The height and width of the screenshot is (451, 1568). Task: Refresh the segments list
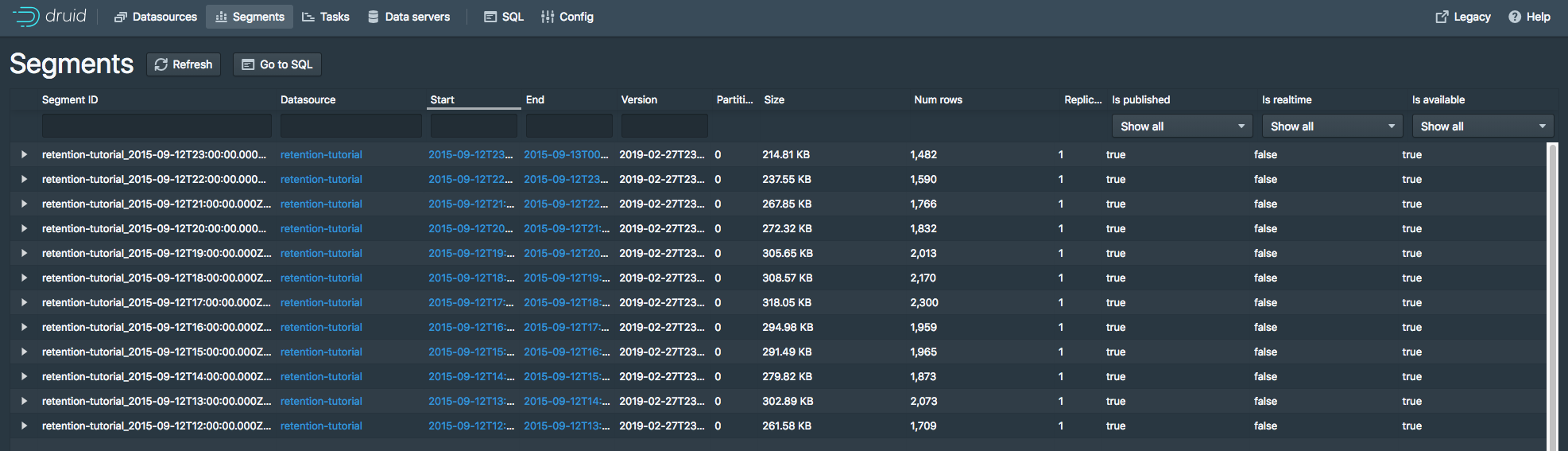coord(184,64)
